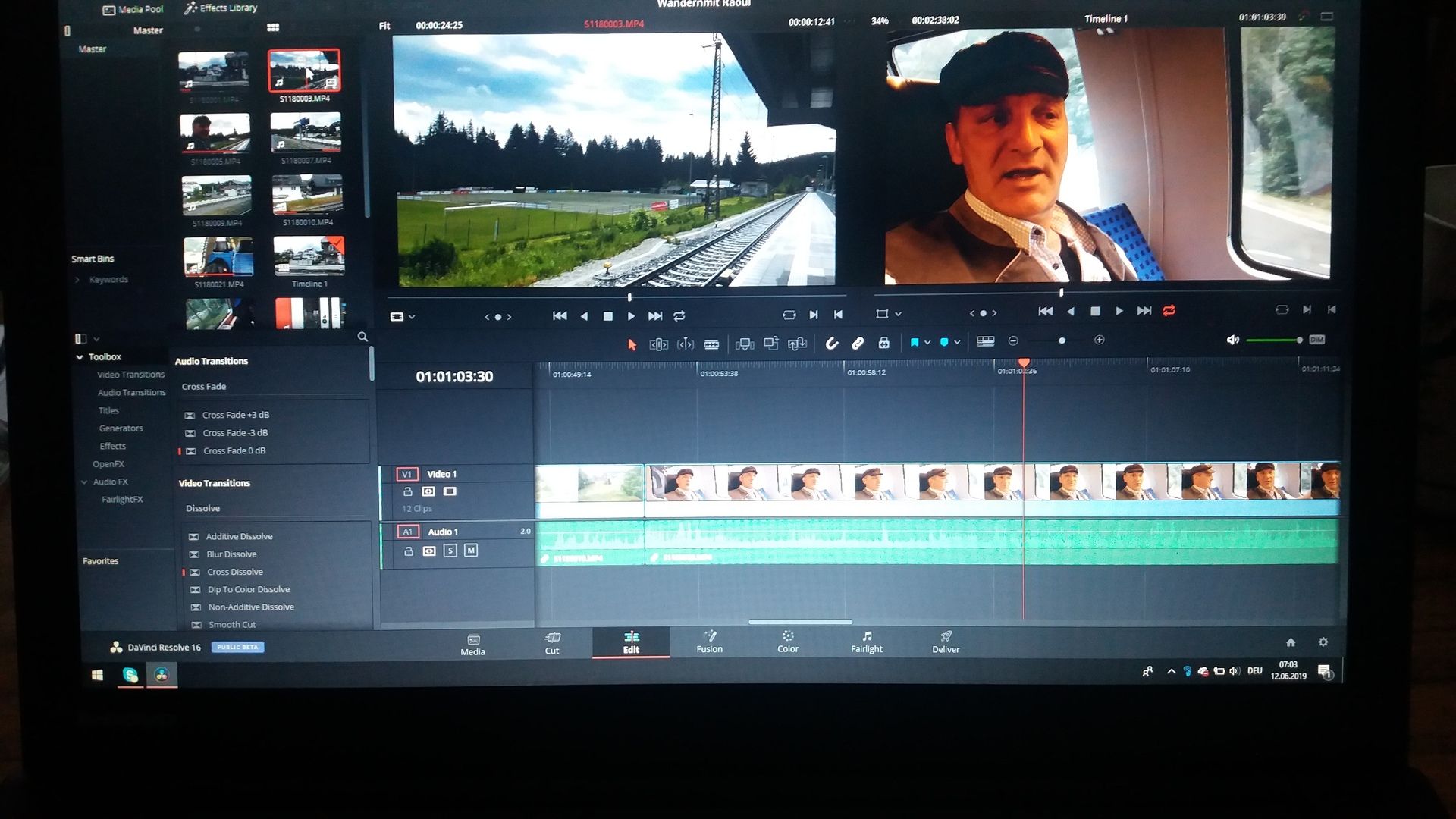Open the Flag color dropdown arrow

click(x=927, y=343)
